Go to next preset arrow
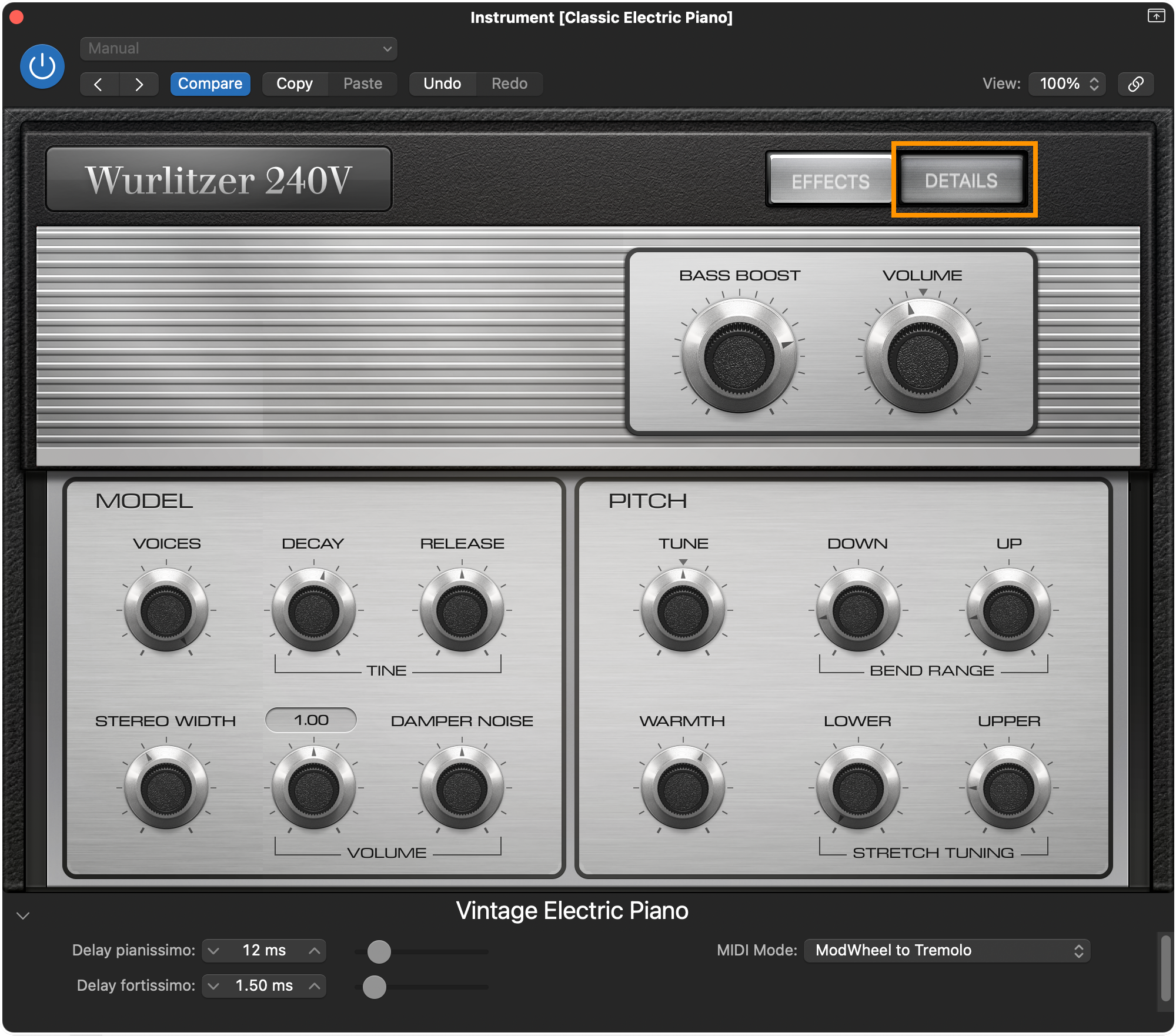 click(139, 84)
